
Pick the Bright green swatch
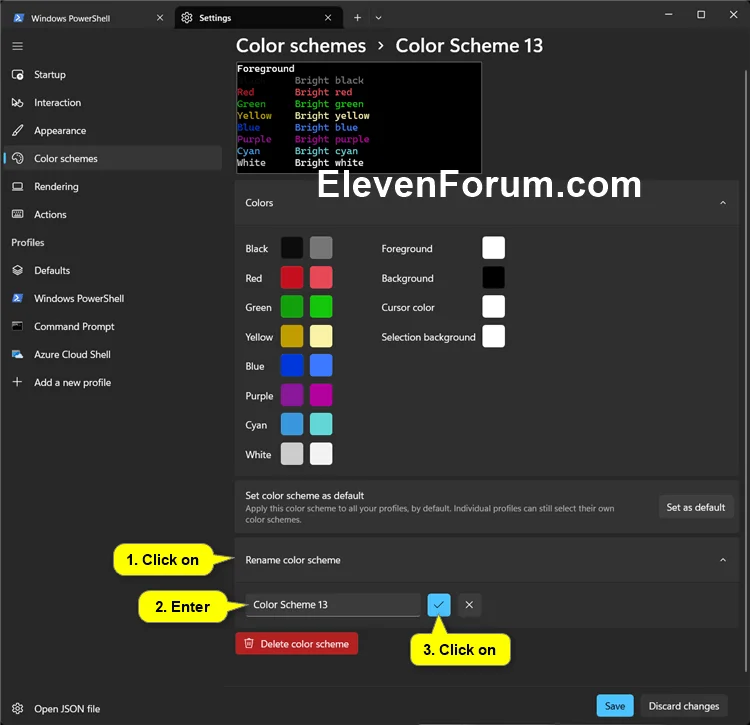click(x=321, y=307)
